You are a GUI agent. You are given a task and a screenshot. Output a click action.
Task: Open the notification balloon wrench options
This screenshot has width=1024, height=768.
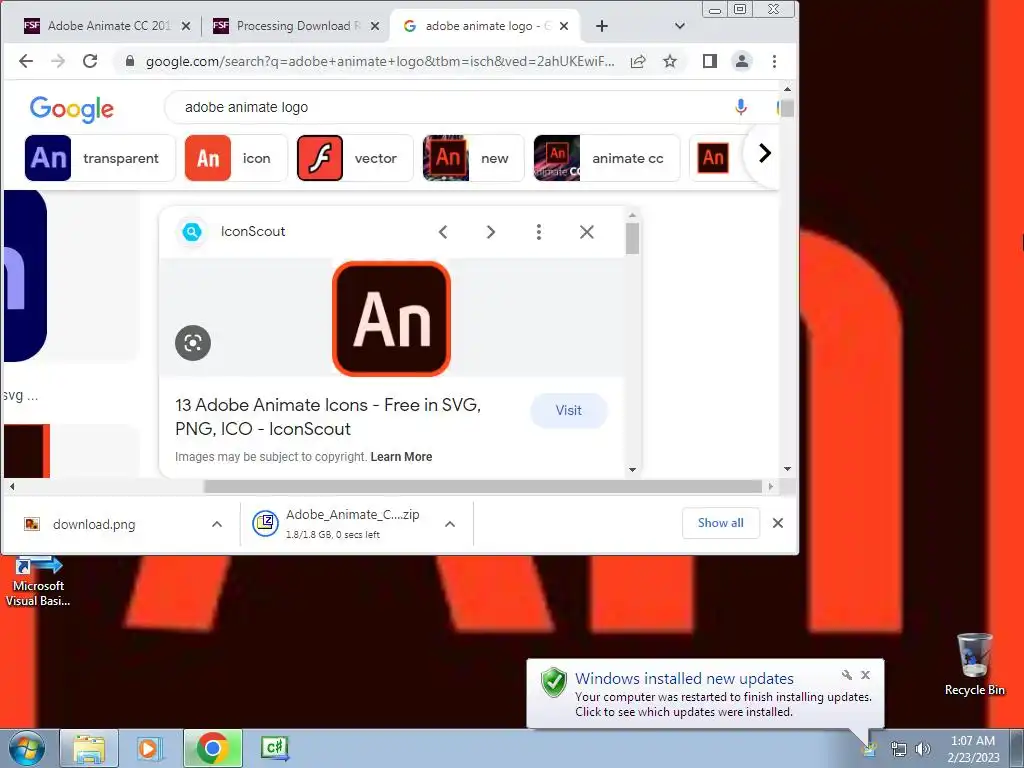click(x=847, y=675)
